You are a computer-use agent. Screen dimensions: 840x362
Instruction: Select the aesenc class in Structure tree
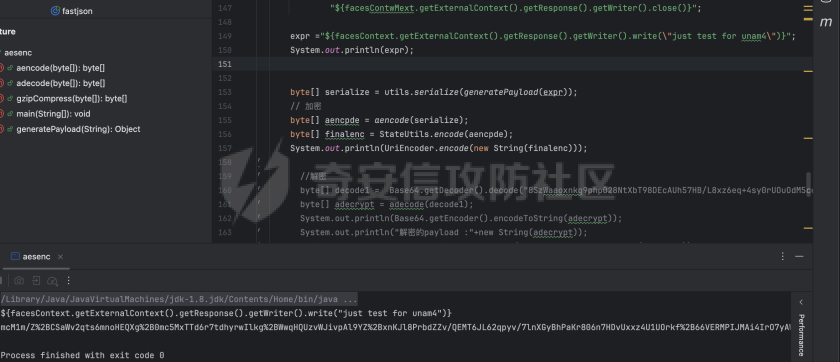(18, 53)
